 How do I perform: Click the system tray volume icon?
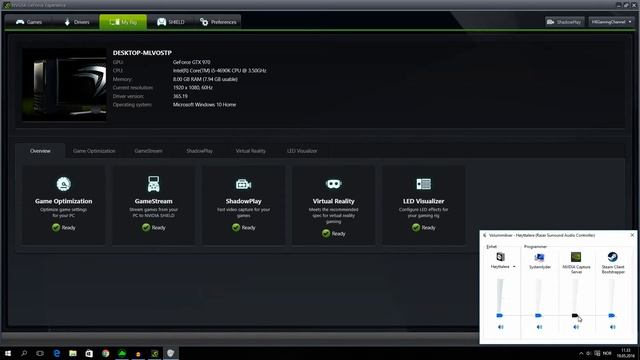[589, 353]
